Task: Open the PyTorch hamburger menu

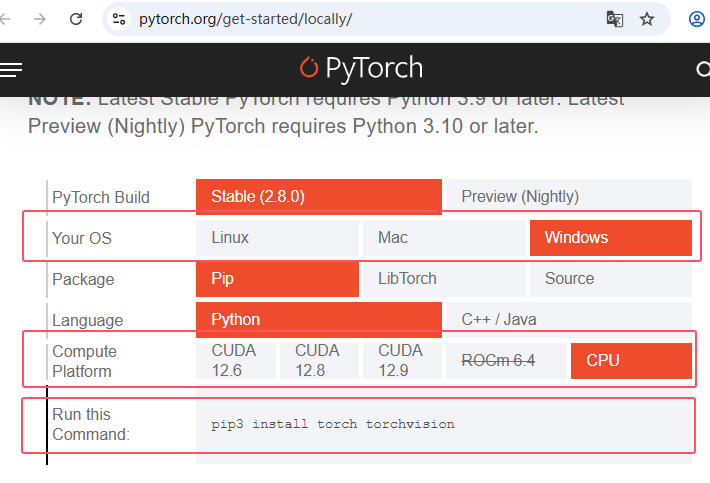Action: click(11, 70)
